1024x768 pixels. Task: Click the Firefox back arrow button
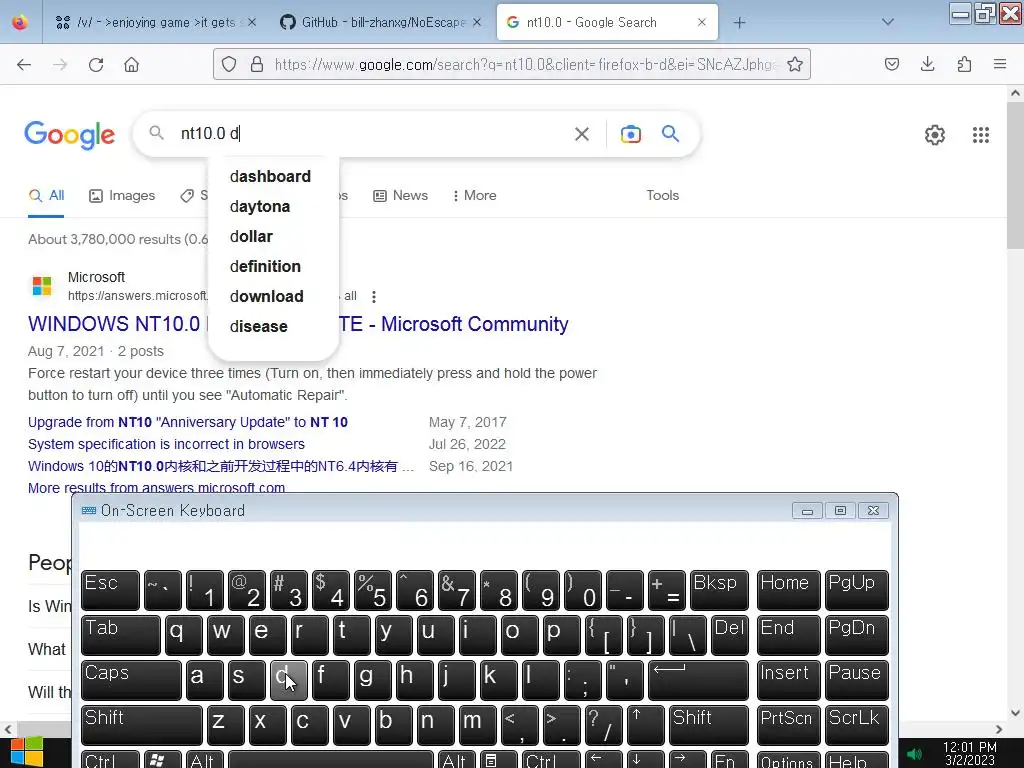pyautogui.click(x=24, y=65)
